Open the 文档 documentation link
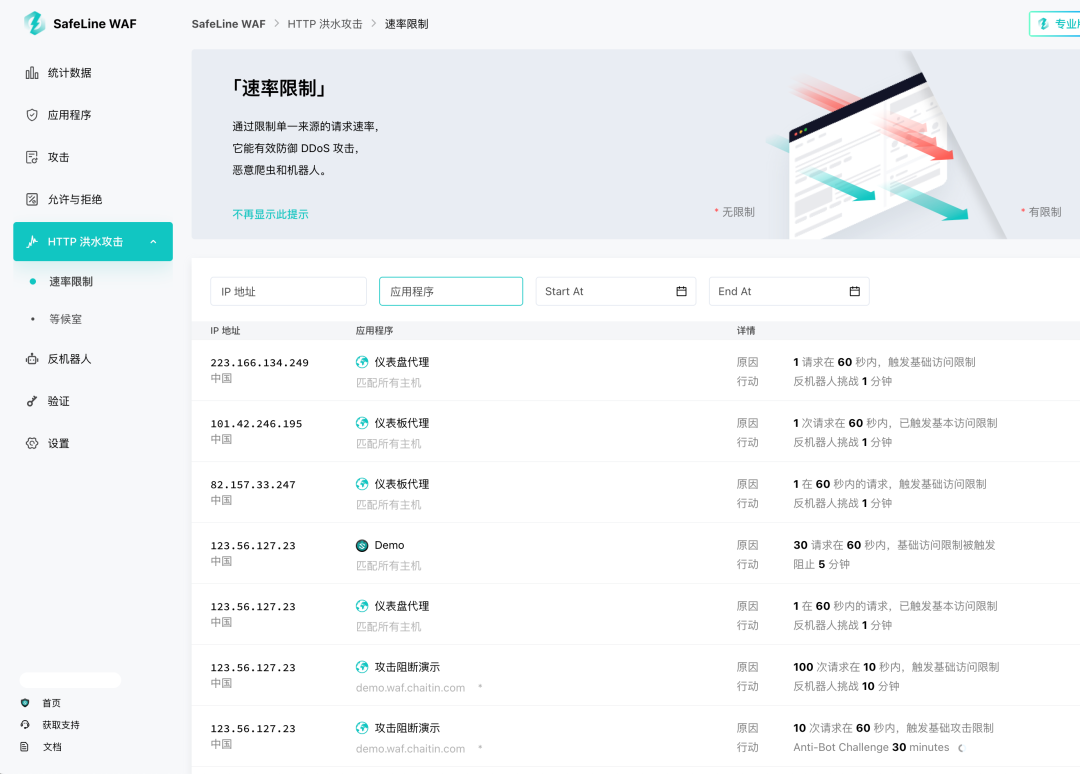Image resolution: width=1080 pixels, height=774 pixels. point(52,747)
